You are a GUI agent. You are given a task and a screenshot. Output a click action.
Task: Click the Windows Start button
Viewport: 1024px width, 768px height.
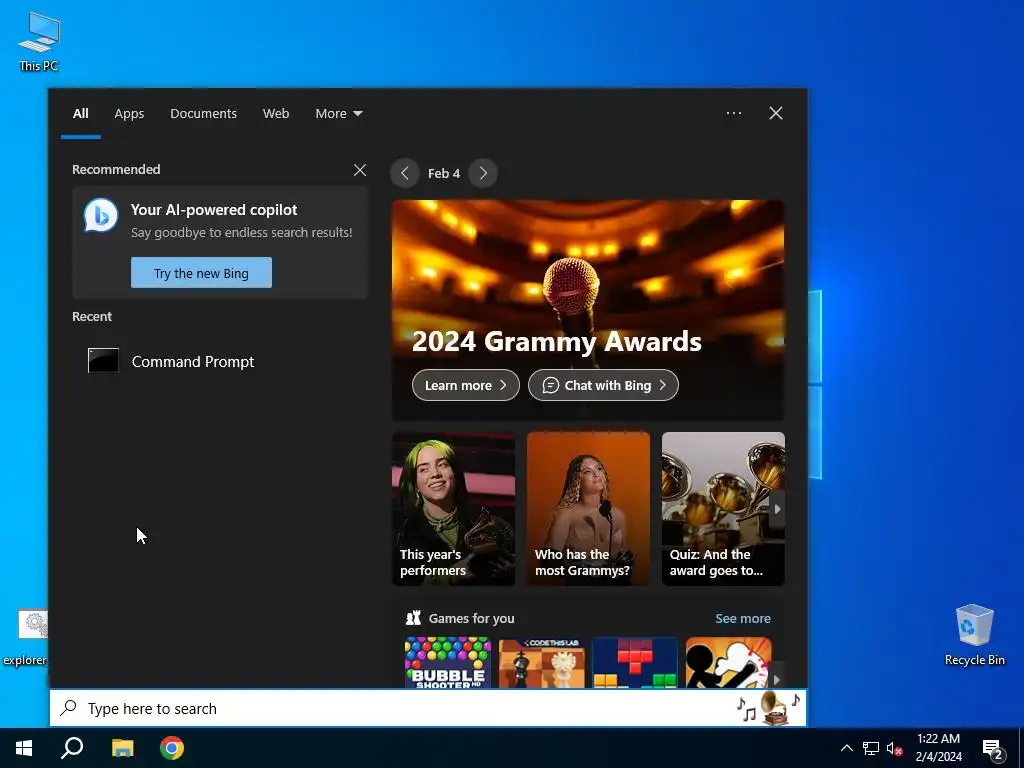(x=24, y=748)
